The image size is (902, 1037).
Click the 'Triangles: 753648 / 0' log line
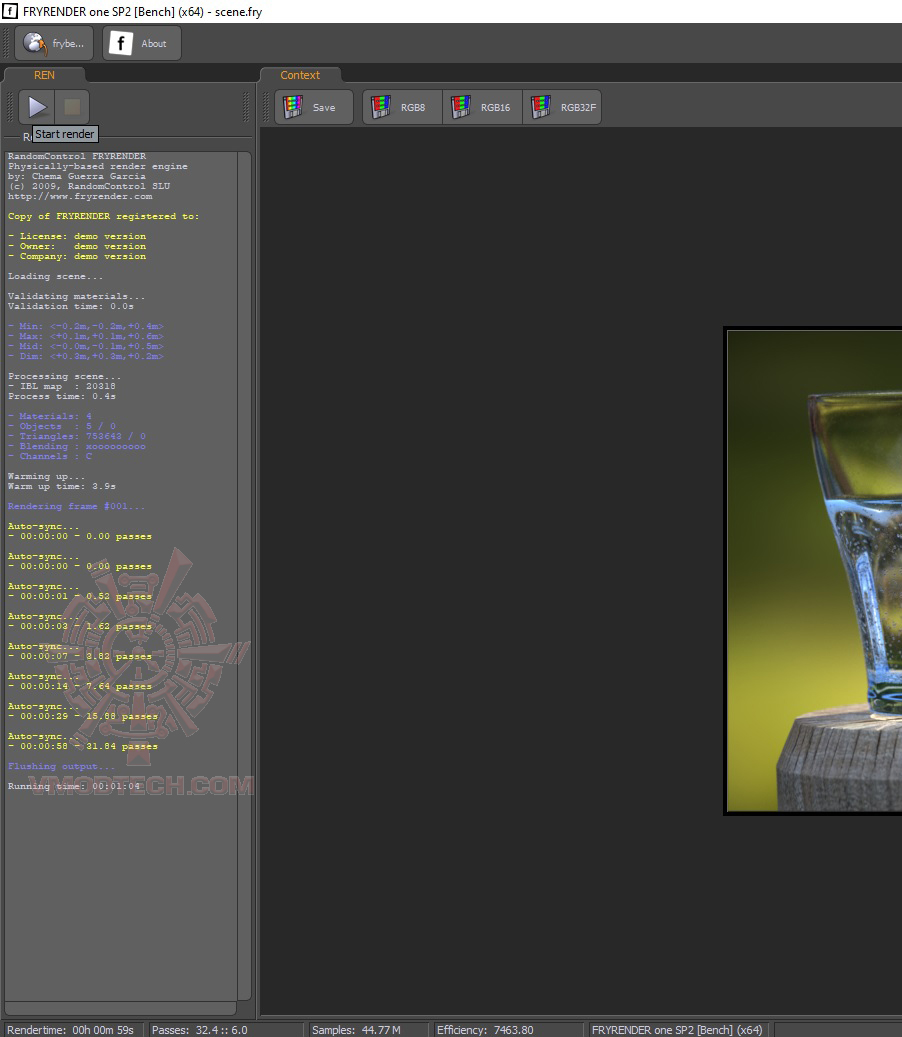77,436
